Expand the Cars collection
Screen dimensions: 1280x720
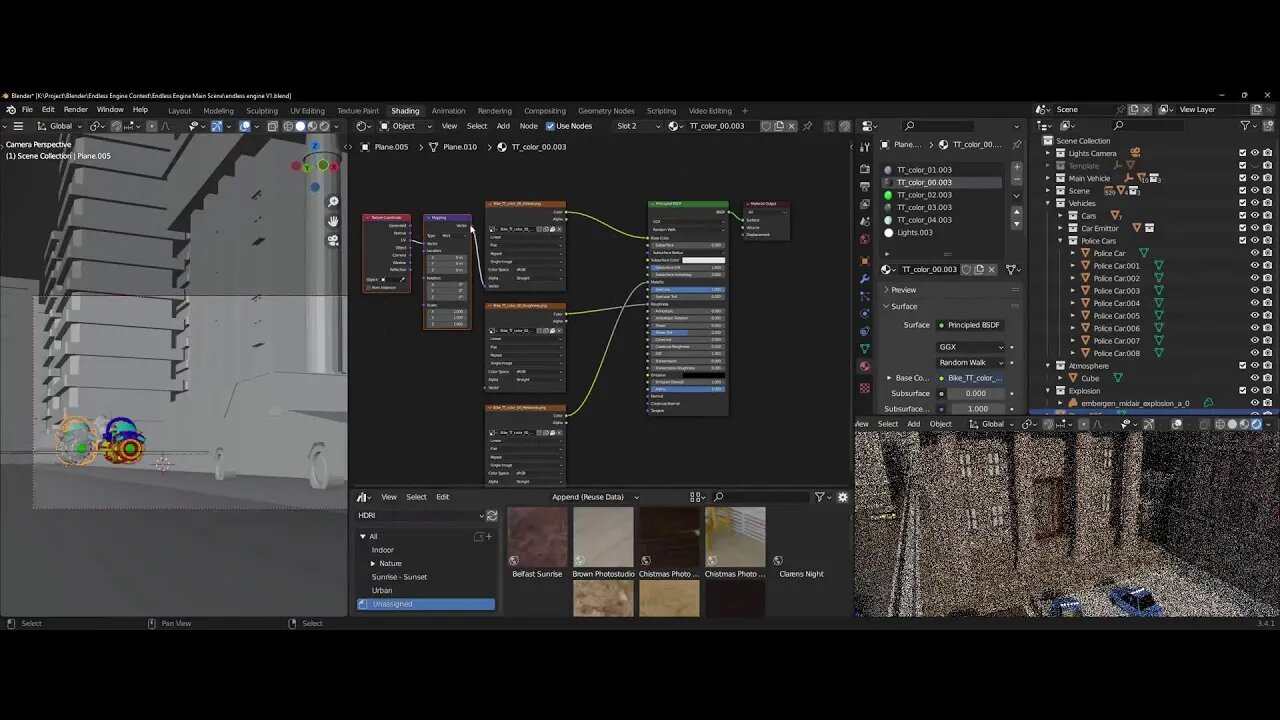(1060, 216)
